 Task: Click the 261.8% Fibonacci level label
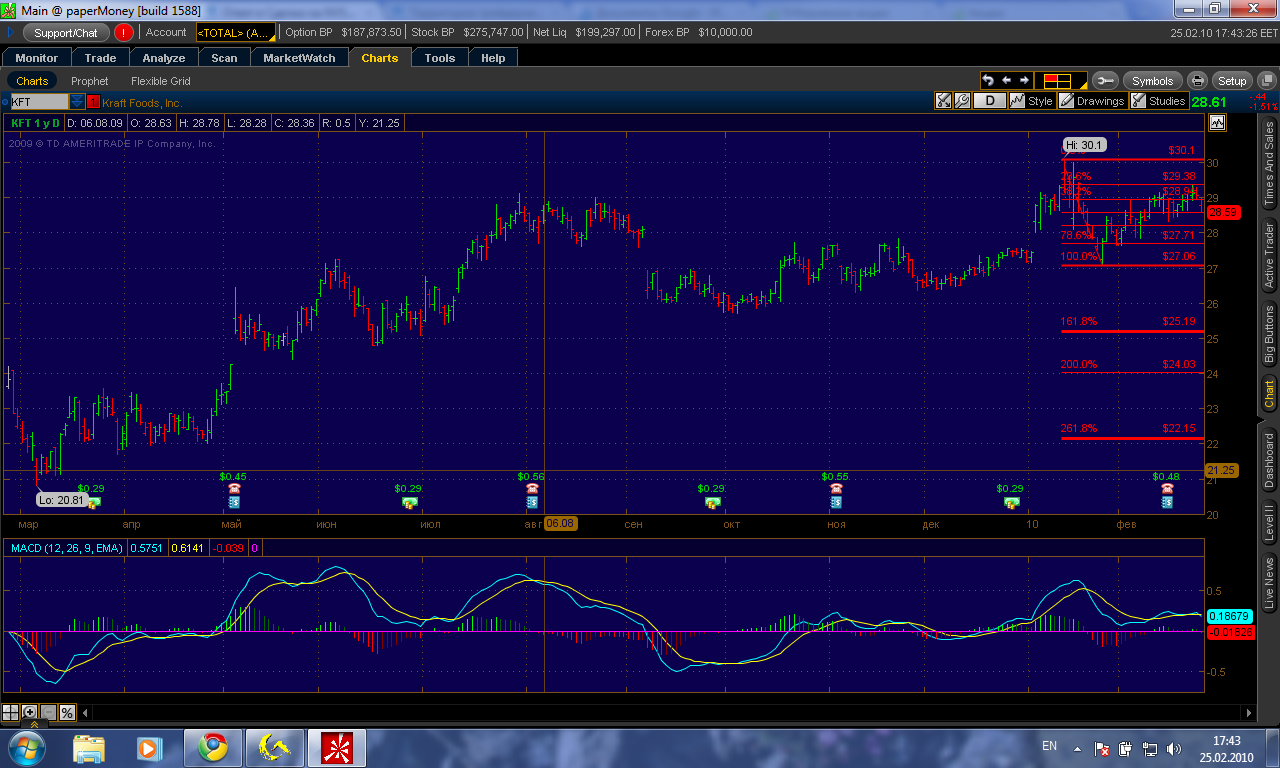click(x=1079, y=428)
